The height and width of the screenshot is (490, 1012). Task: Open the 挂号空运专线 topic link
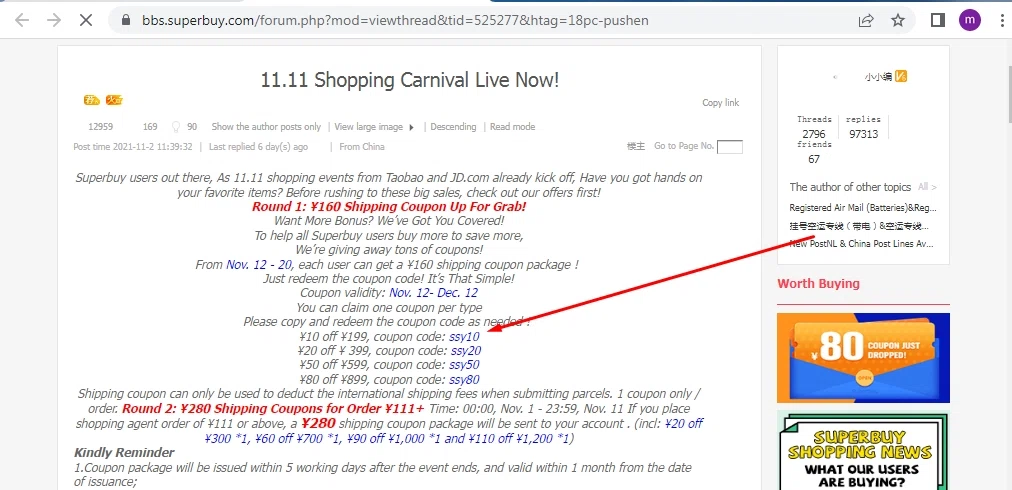tap(859, 226)
